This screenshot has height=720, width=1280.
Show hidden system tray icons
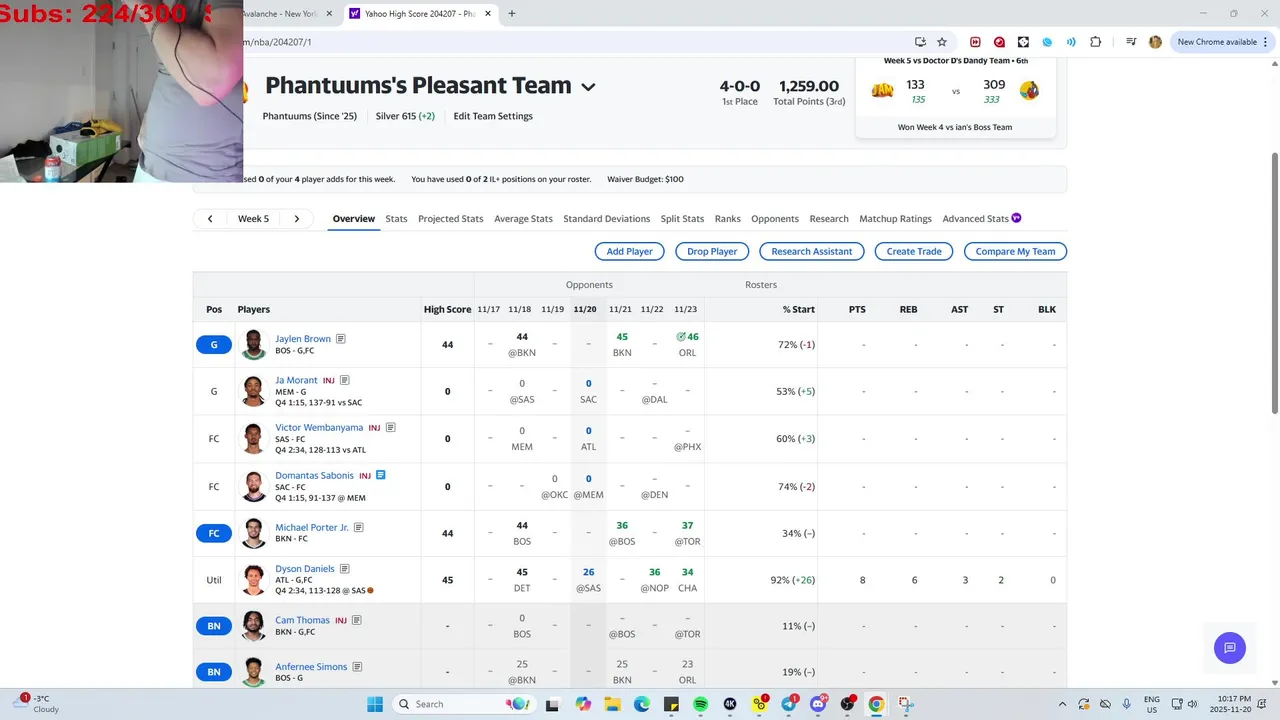[x=1062, y=704]
